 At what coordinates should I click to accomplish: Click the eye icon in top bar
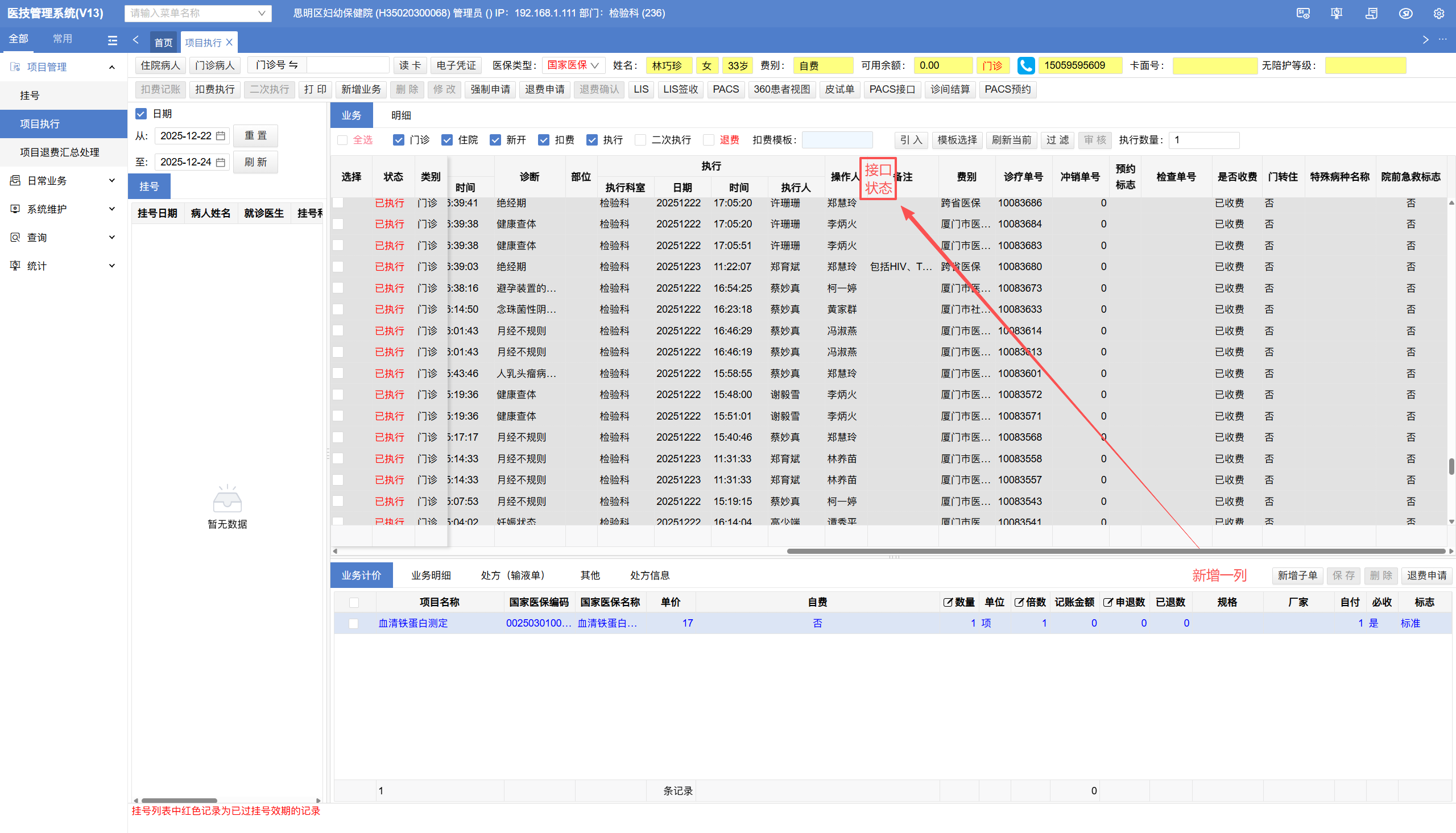pyautogui.click(x=1405, y=13)
